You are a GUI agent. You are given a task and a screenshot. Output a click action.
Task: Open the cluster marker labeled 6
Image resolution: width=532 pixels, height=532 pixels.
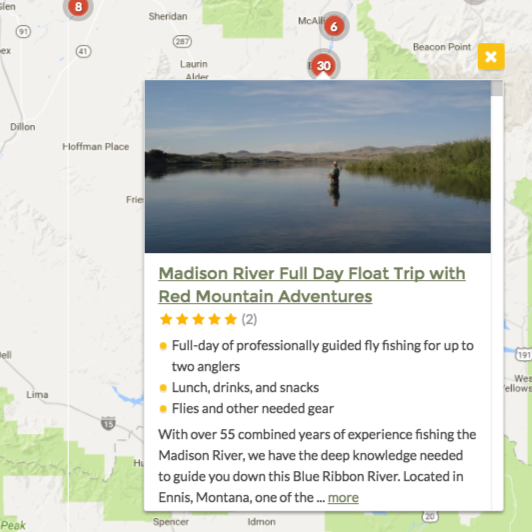click(x=334, y=26)
